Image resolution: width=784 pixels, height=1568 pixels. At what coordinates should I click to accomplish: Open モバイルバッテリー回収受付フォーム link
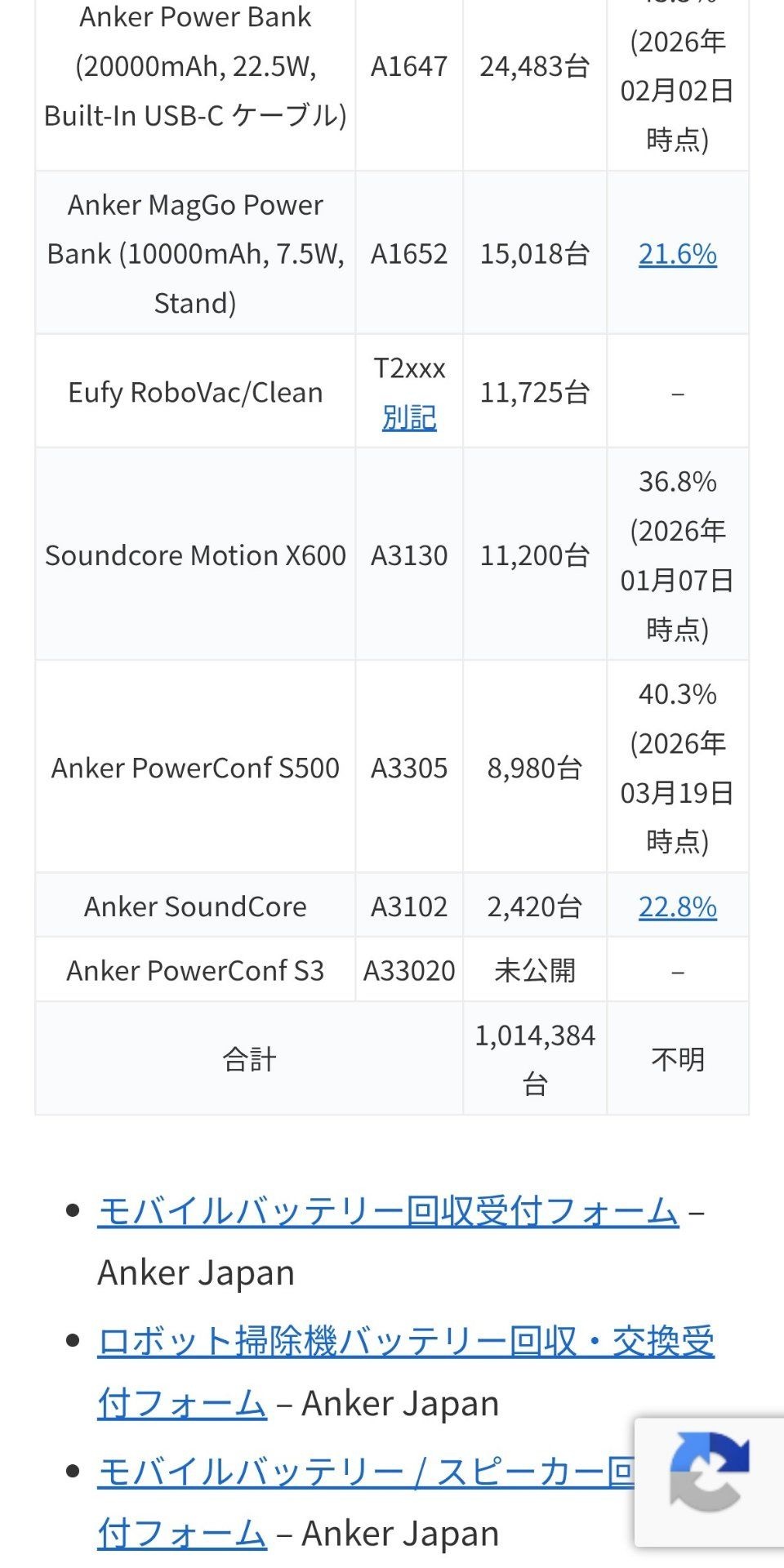coord(388,1210)
